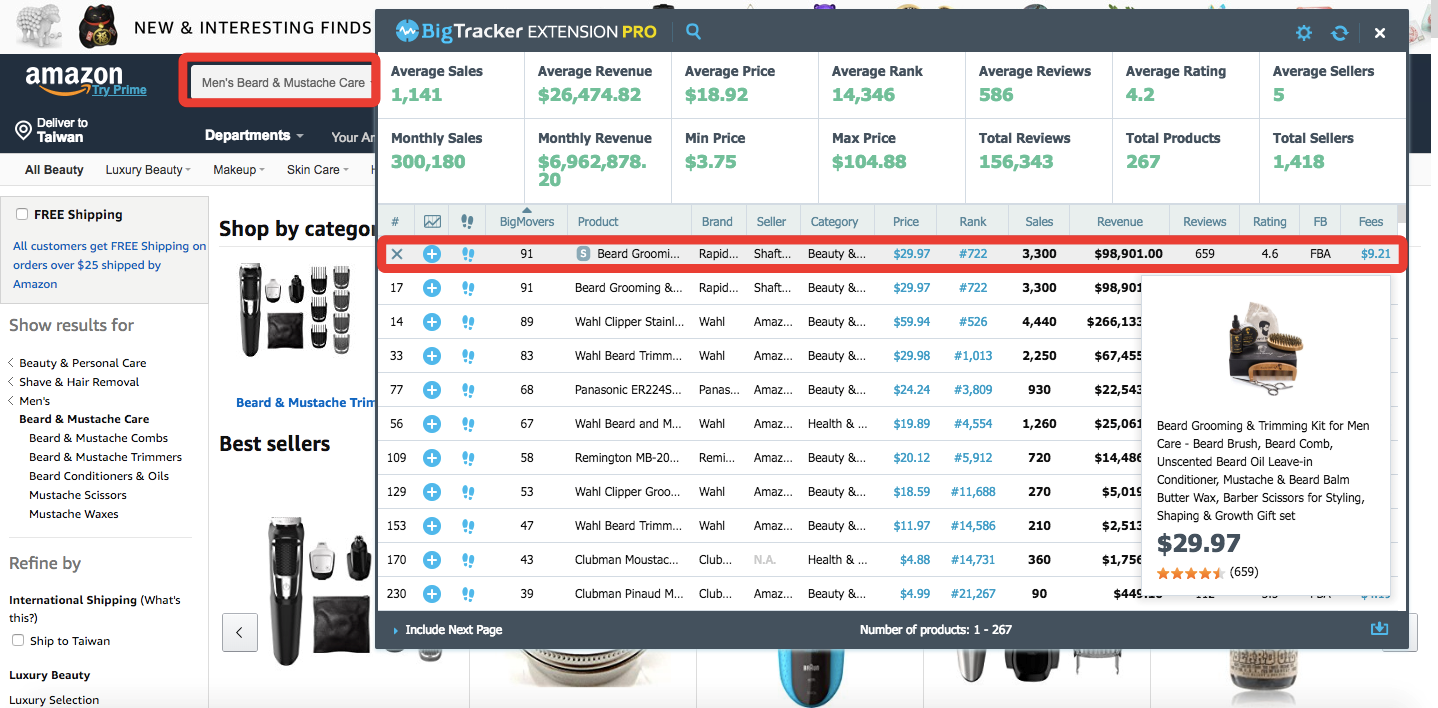1438x708 pixels.
Task: Click the Try Prime link
Action: point(119,90)
